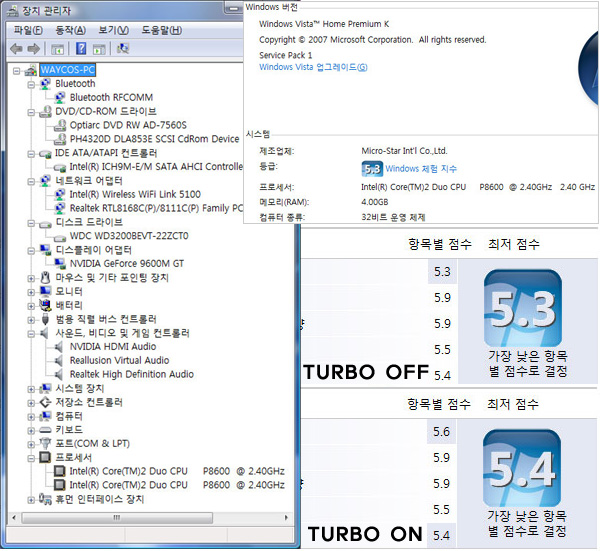The width and height of the screenshot is (600, 551).
Task: Click the right scroll arrow of horizontal scrollbar
Action: click(x=286, y=518)
